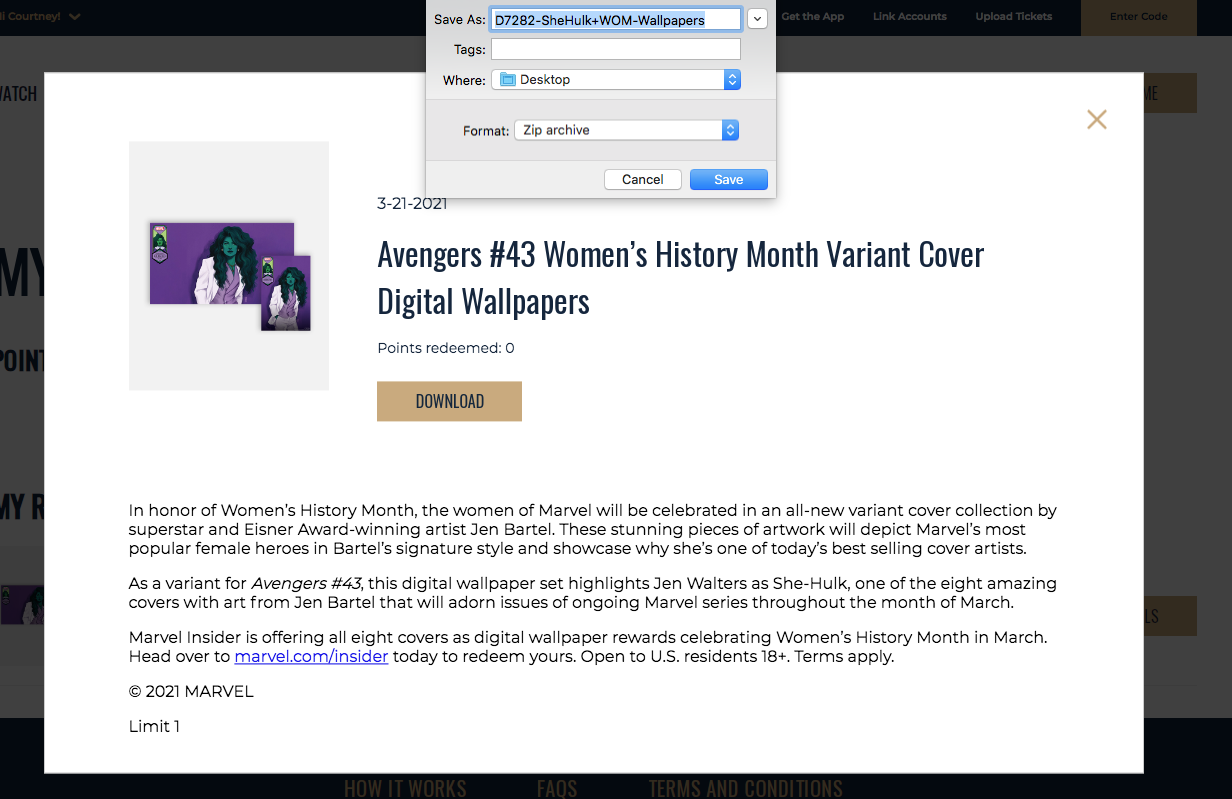Click the © 2021 MARVEL text
This screenshot has height=799, width=1232.
point(191,692)
